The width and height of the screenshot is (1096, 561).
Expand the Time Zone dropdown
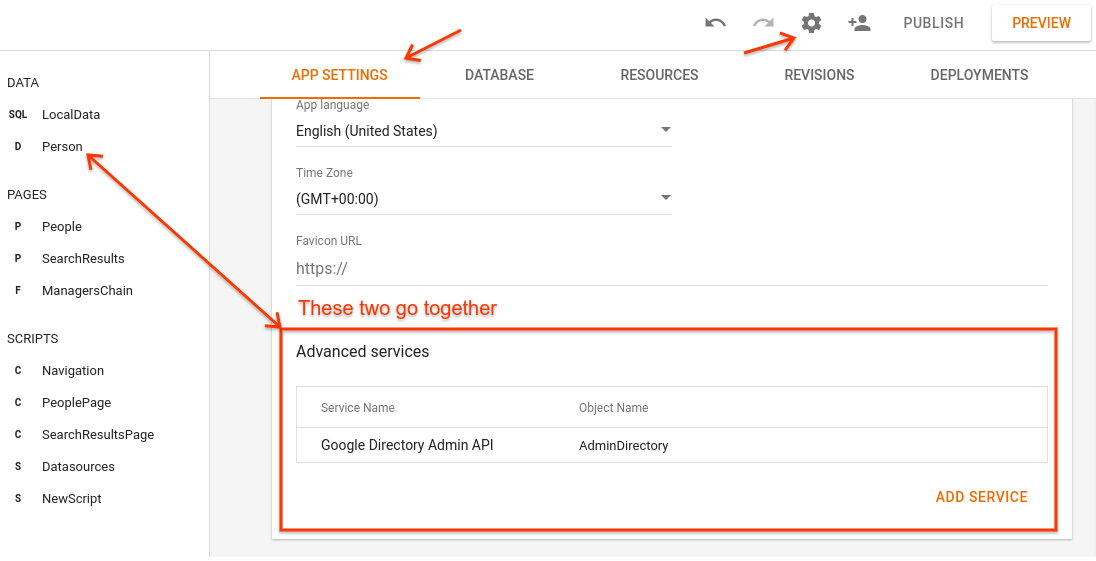483,199
